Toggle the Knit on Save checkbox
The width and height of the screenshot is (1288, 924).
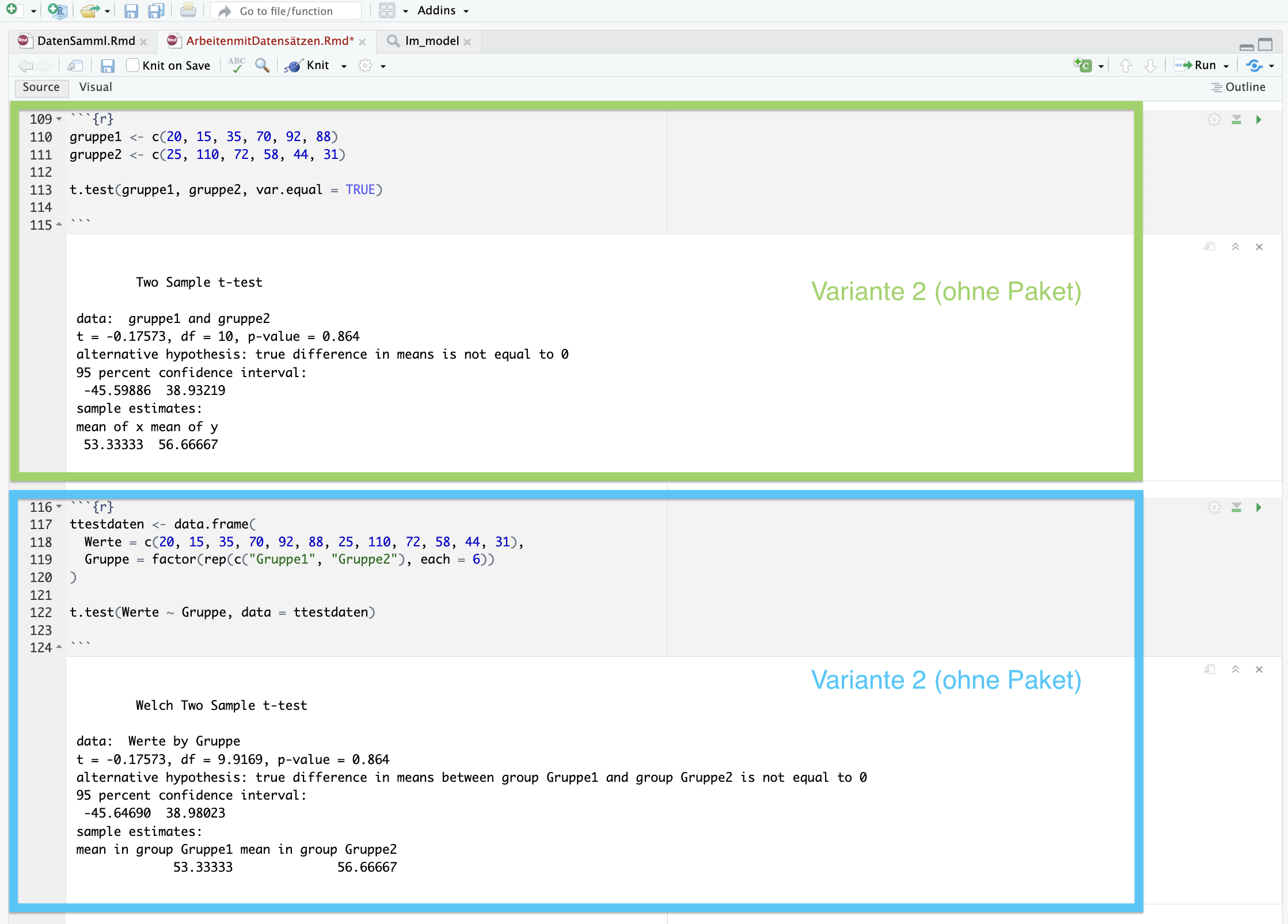[x=132, y=65]
